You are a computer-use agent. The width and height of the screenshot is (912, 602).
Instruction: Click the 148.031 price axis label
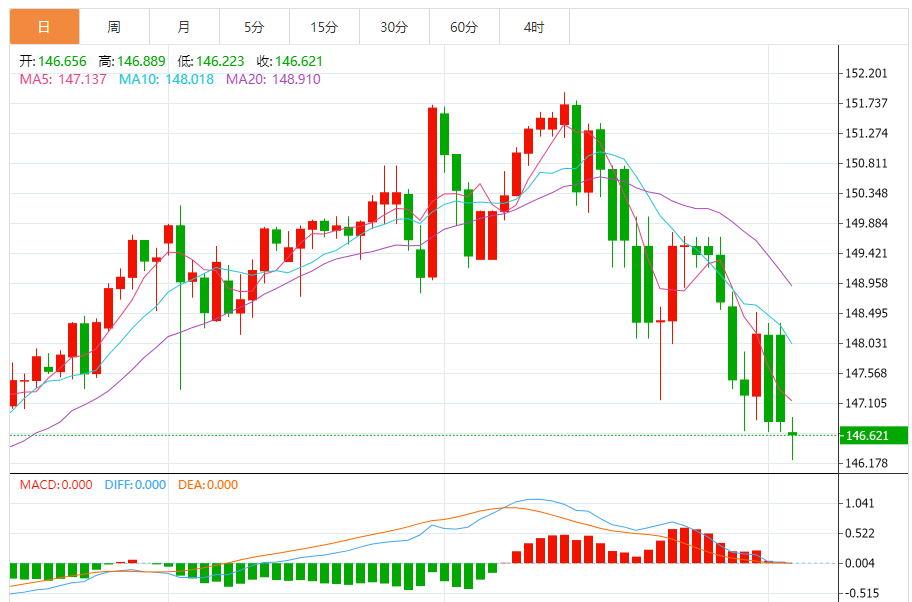click(x=867, y=343)
